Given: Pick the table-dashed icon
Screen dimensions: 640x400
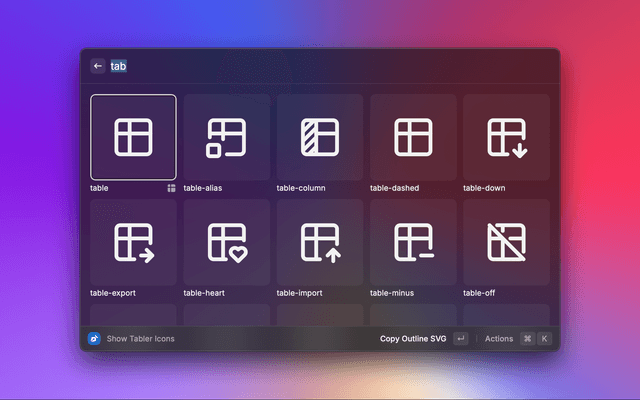Looking at the screenshot, I should click(412, 137).
